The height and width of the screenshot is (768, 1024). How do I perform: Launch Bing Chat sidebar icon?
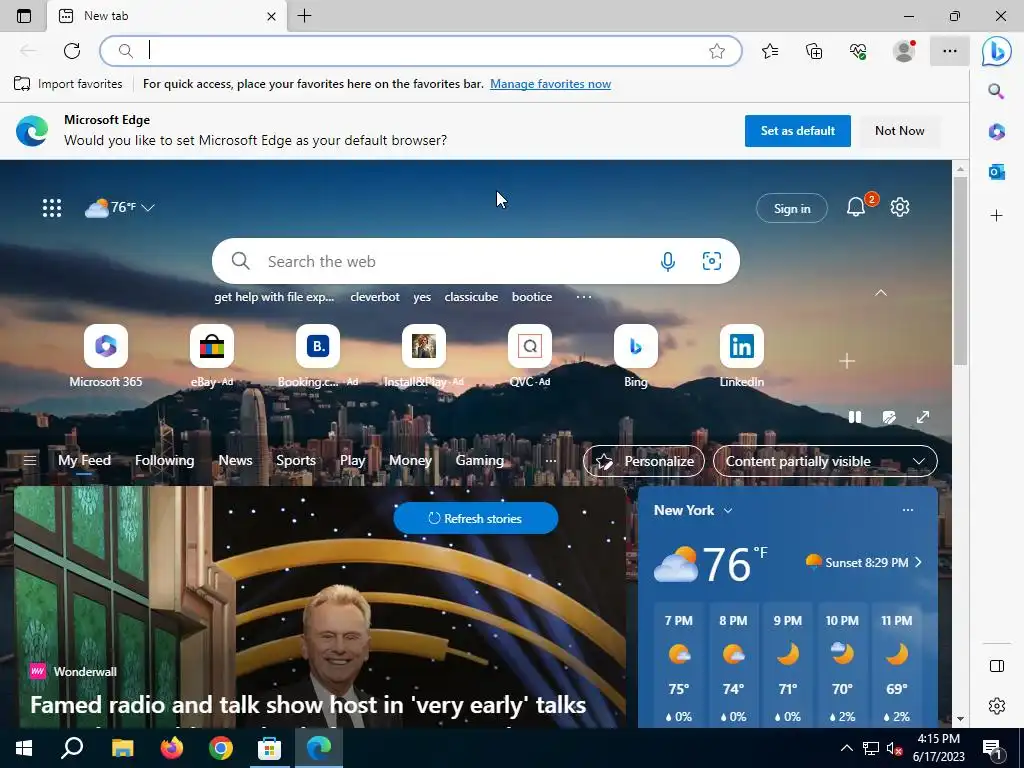coord(997,51)
